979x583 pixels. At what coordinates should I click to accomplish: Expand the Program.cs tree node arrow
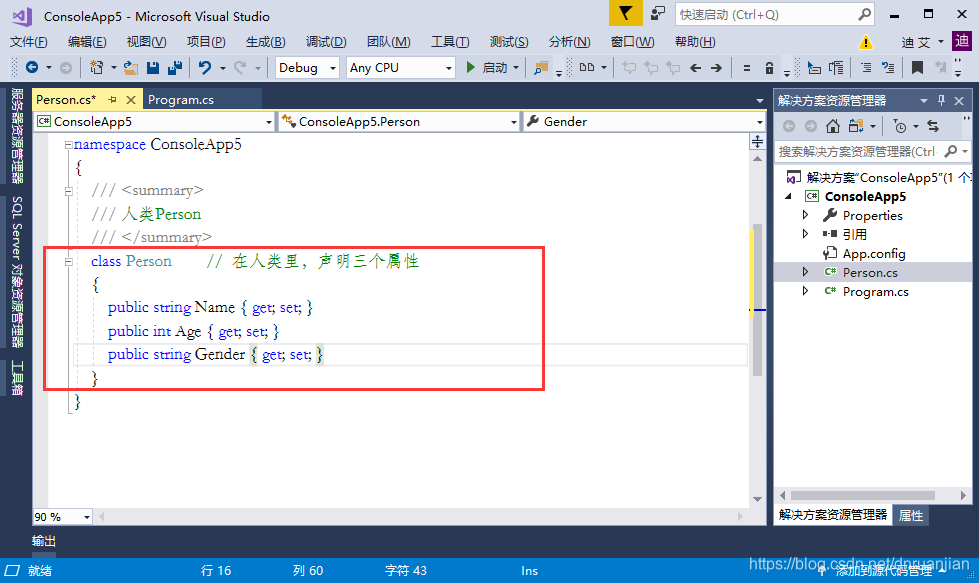(x=805, y=291)
